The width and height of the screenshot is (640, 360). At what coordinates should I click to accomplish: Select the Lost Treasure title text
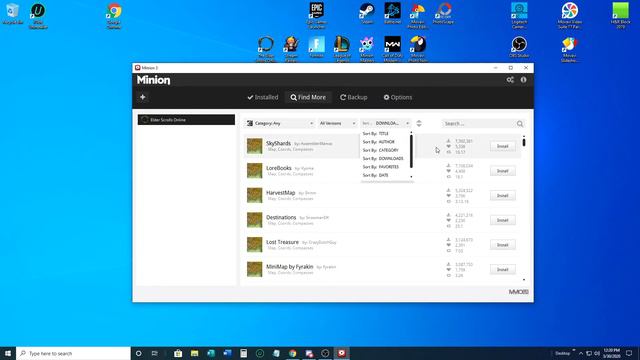(x=282, y=242)
